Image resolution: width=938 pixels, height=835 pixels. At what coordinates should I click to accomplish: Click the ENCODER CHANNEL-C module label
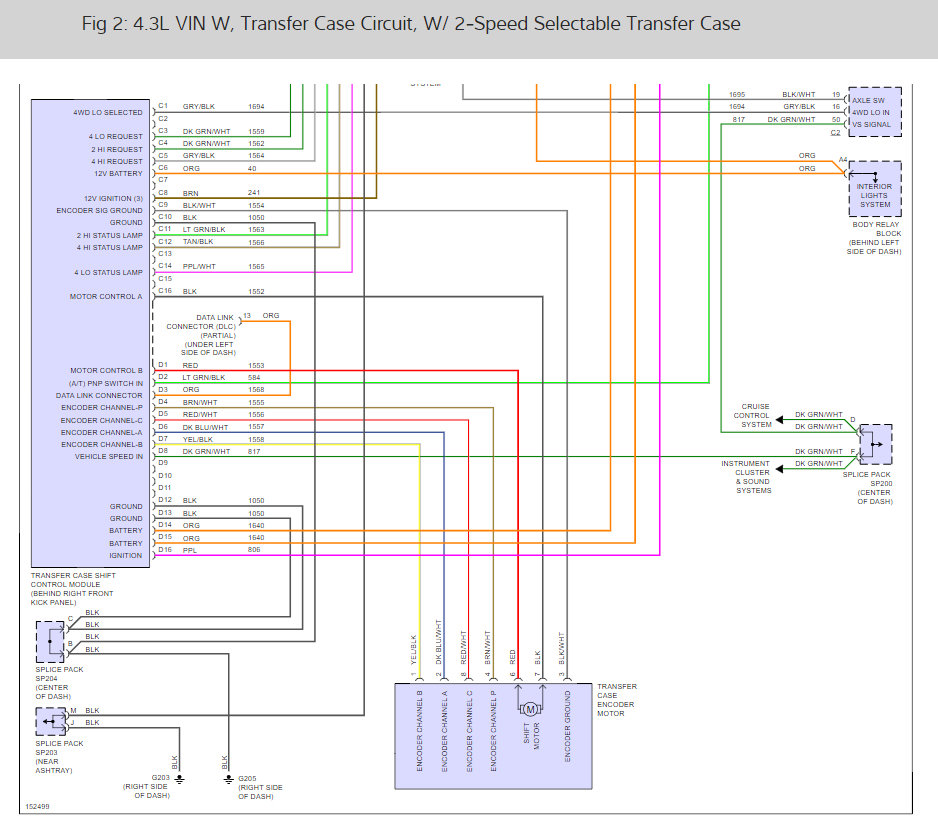102,421
